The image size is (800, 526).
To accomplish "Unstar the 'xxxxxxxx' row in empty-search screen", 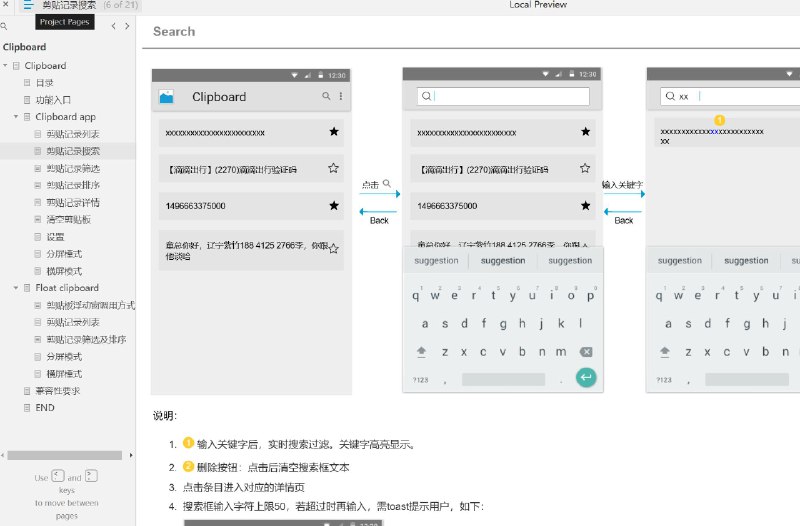I will (585, 132).
